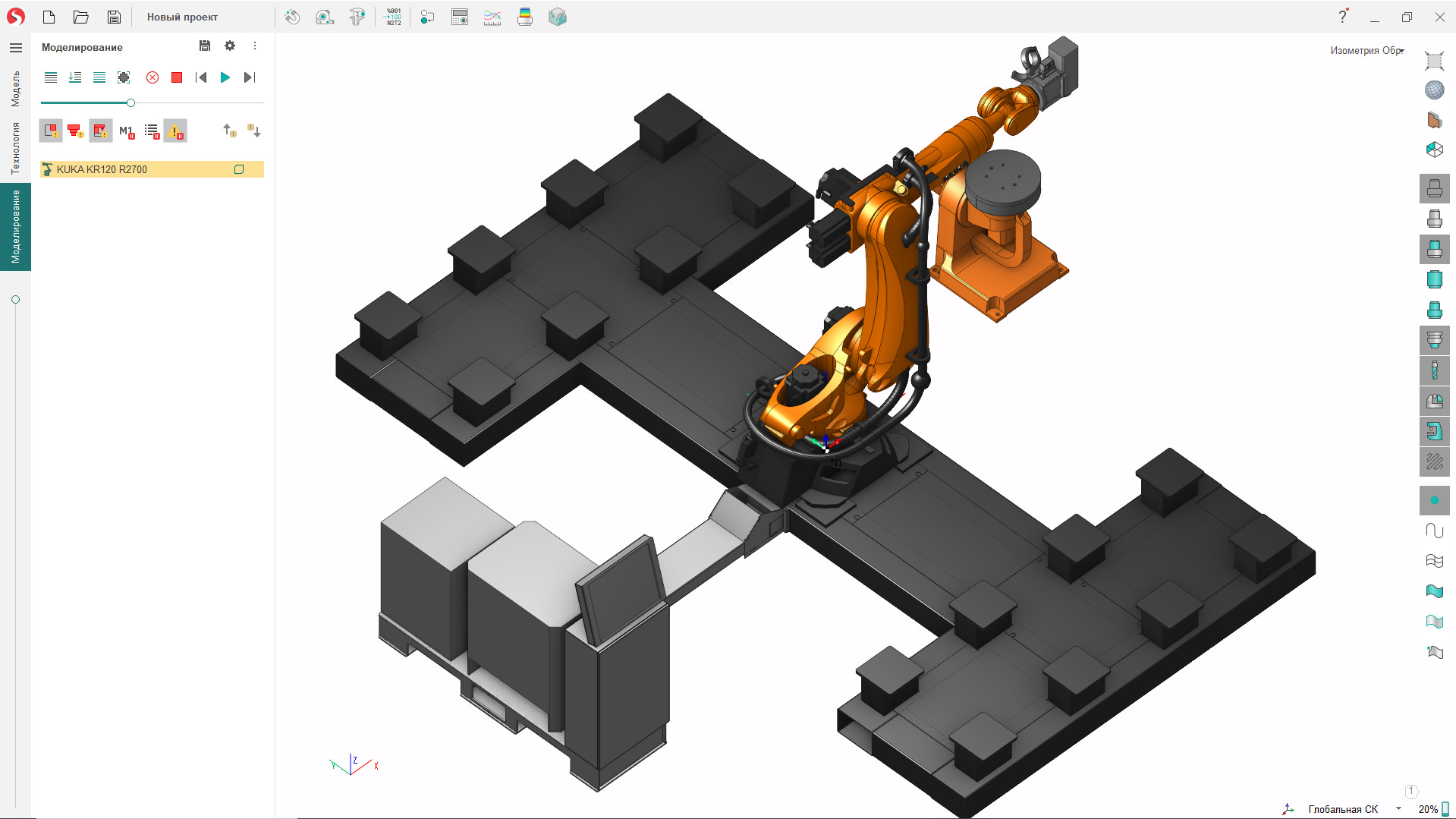Viewport: 1456px width, 819px height.
Task: Click the machining calculator toolbar icon
Action: (459, 17)
